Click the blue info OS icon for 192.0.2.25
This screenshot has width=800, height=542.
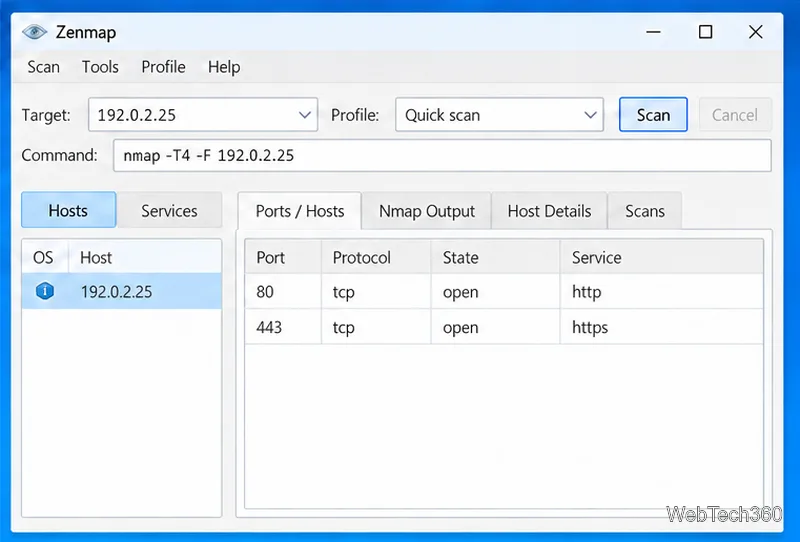click(x=45, y=291)
